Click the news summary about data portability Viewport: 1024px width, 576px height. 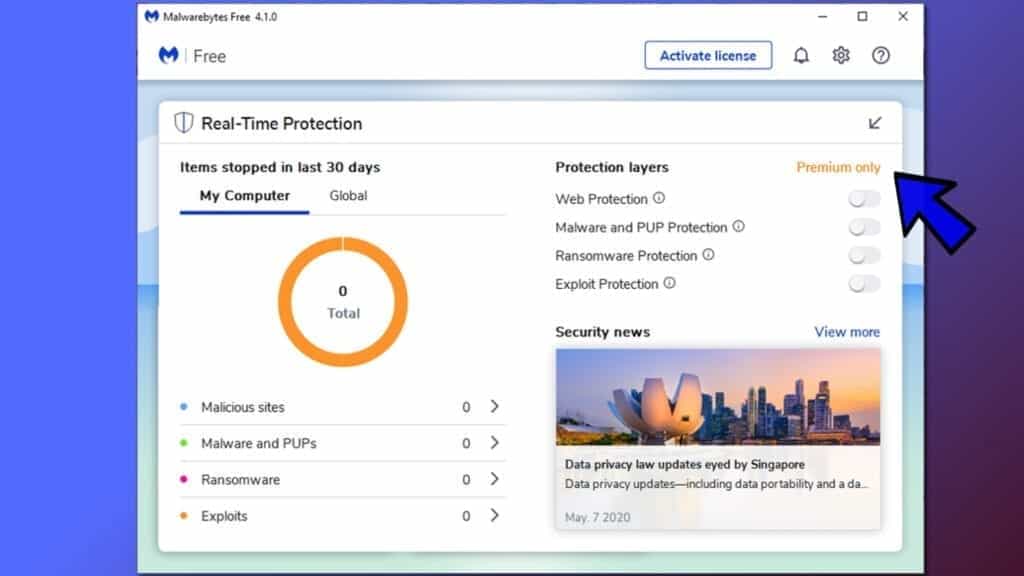click(716, 484)
